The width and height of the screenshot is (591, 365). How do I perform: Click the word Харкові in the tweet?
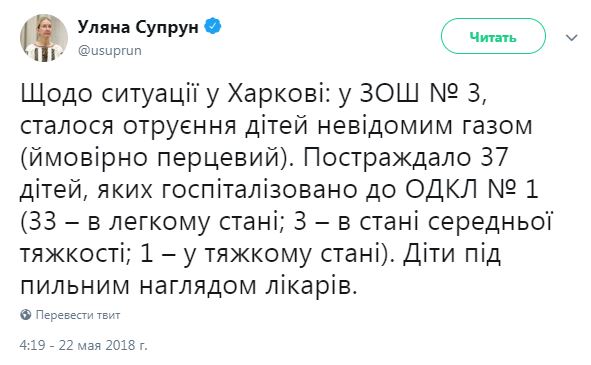pos(276,93)
